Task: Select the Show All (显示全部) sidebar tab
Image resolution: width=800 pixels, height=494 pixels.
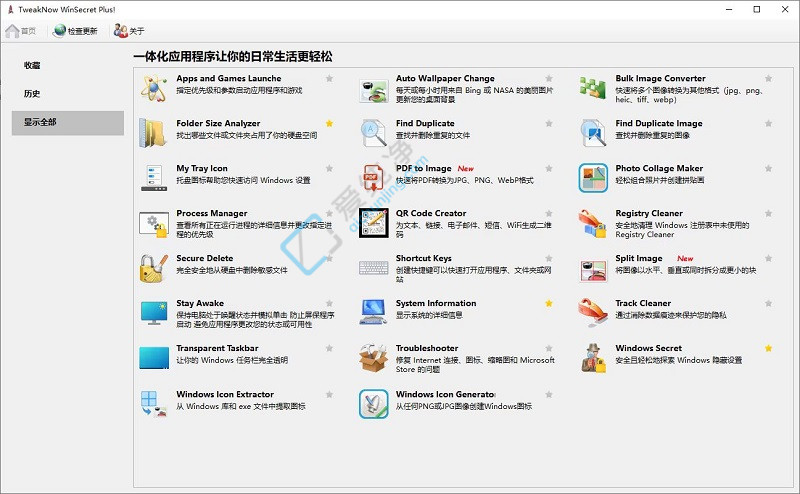Action: pos(68,123)
